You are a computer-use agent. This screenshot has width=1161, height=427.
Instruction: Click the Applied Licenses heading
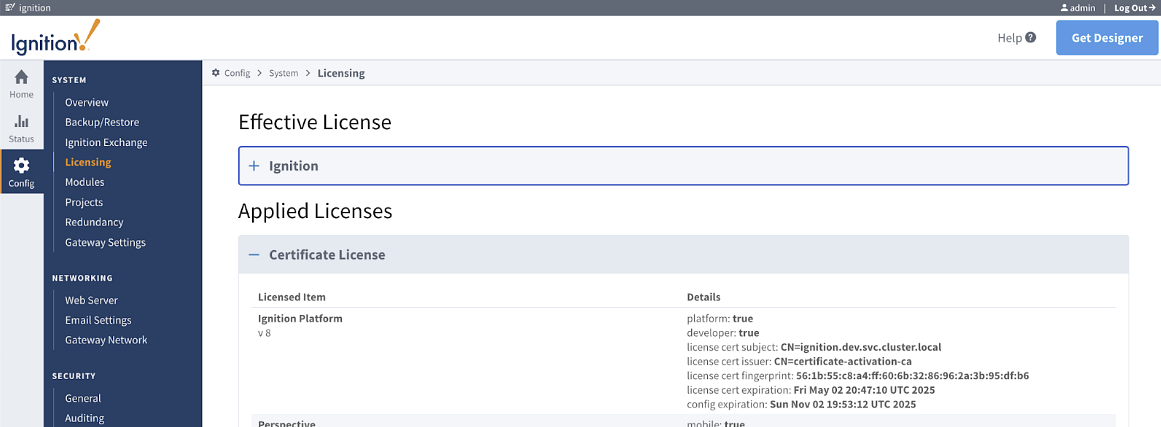[315, 212]
